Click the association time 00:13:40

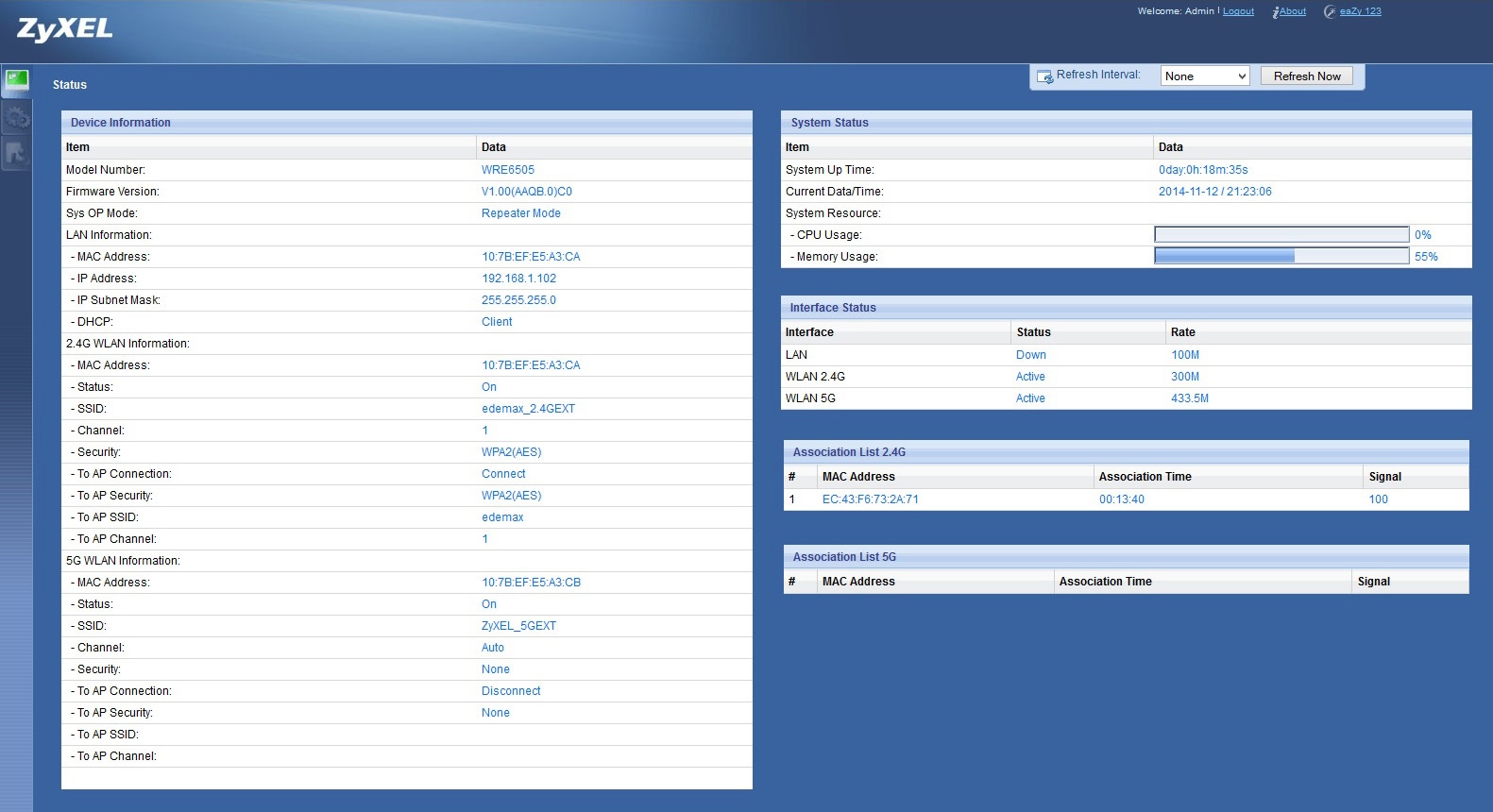point(1122,499)
